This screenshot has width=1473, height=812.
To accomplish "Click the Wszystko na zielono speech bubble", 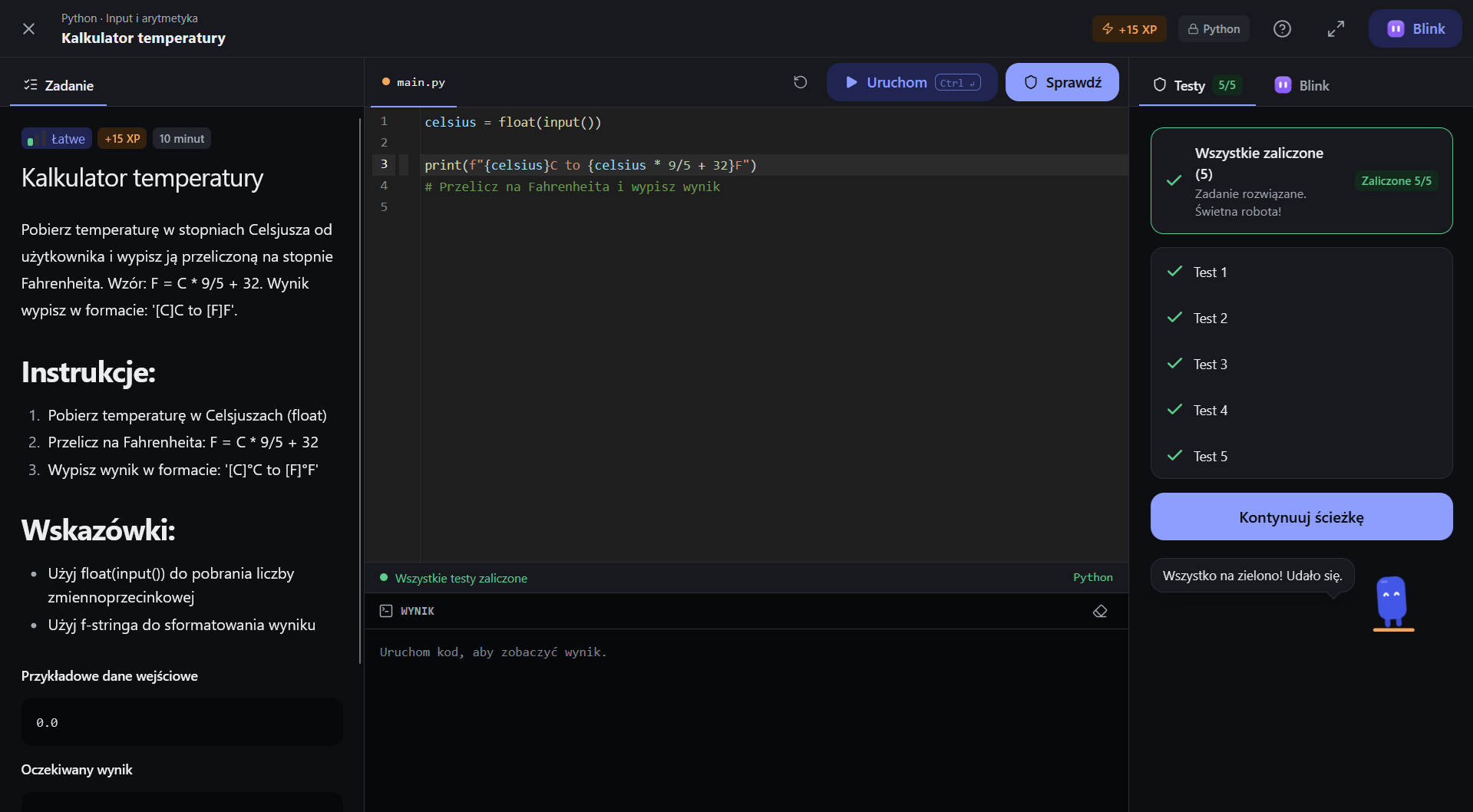I will pyautogui.click(x=1252, y=575).
